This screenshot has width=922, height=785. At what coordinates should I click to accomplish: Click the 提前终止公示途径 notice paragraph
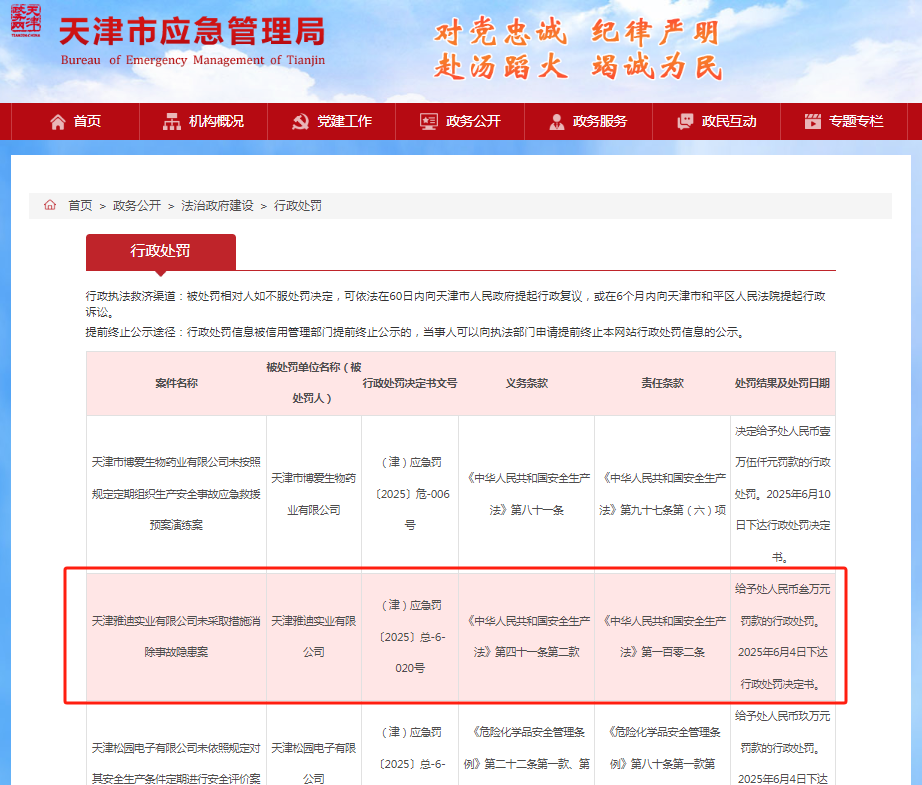[x=415, y=333]
